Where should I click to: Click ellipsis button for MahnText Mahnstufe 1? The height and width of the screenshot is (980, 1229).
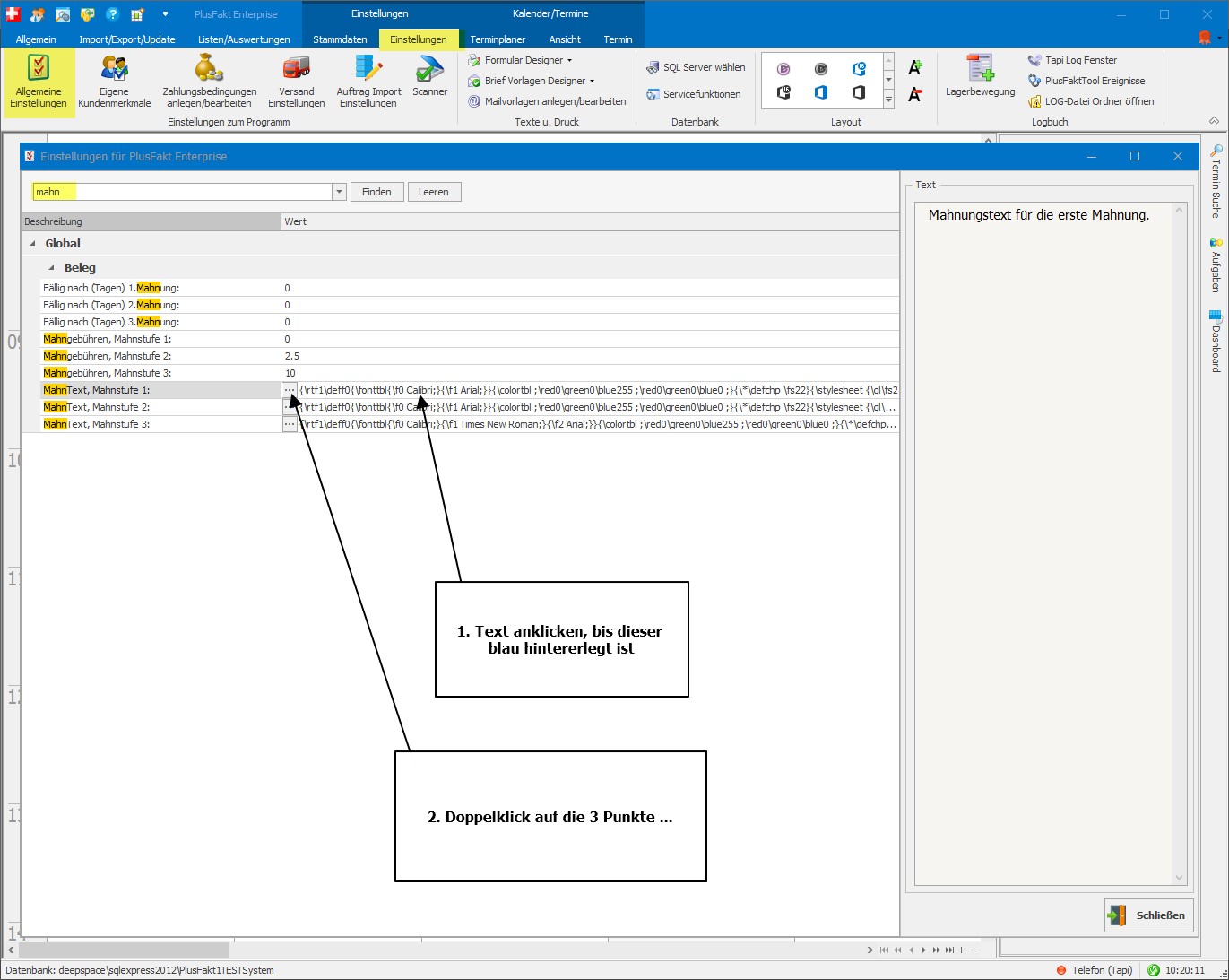click(290, 390)
